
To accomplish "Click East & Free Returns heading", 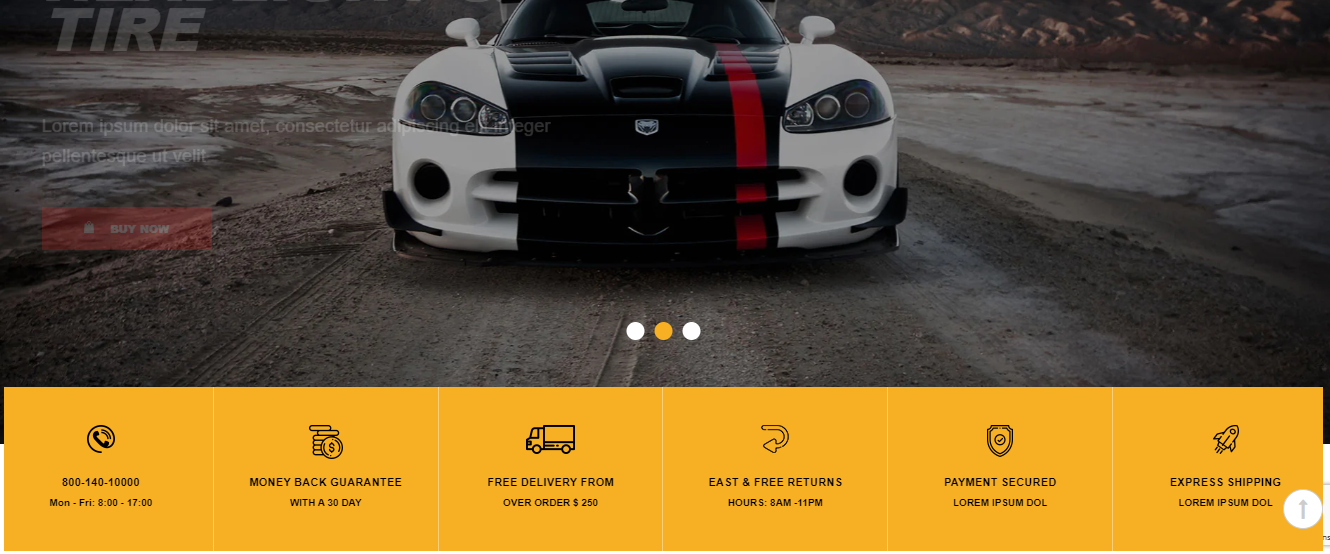I will coord(775,482).
